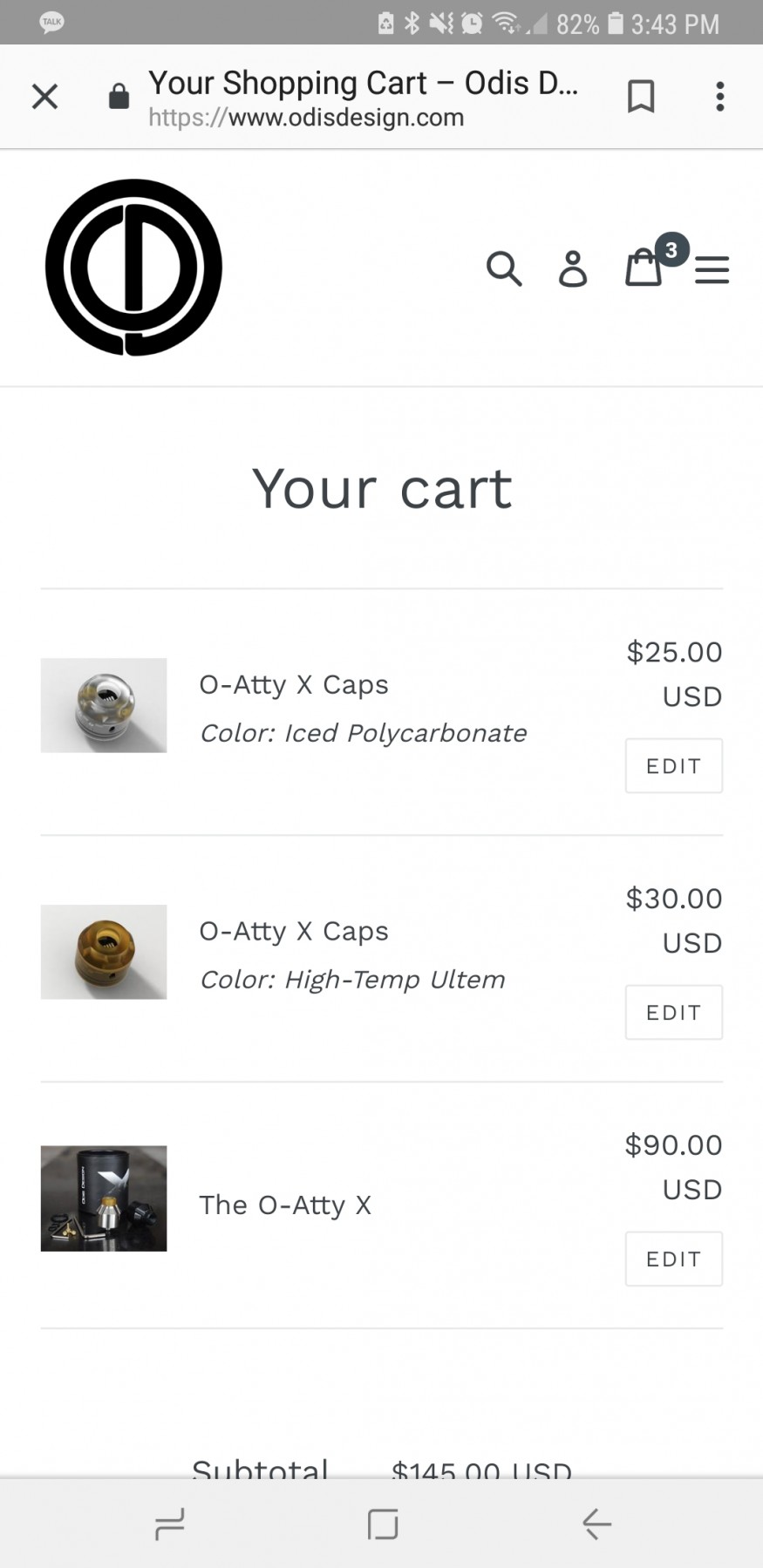
Task: Tap the Android home navigation button
Action: [383, 1524]
